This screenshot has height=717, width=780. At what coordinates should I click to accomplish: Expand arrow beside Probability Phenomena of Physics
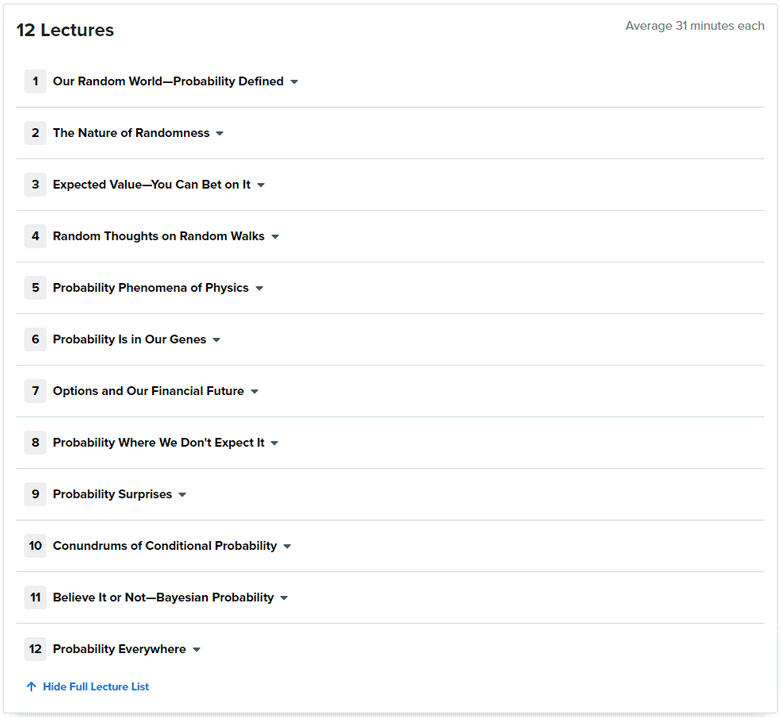pos(259,288)
